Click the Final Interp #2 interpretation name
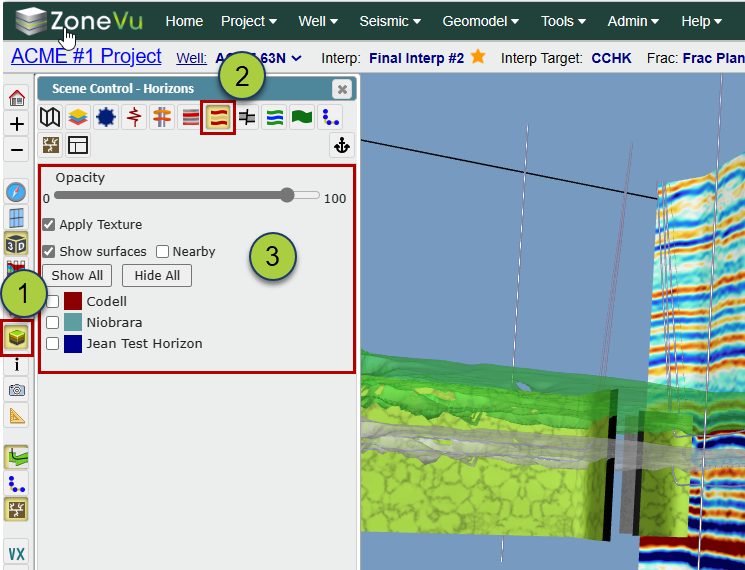The width and height of the screenshot is (745, 570). tap(416, 58)
